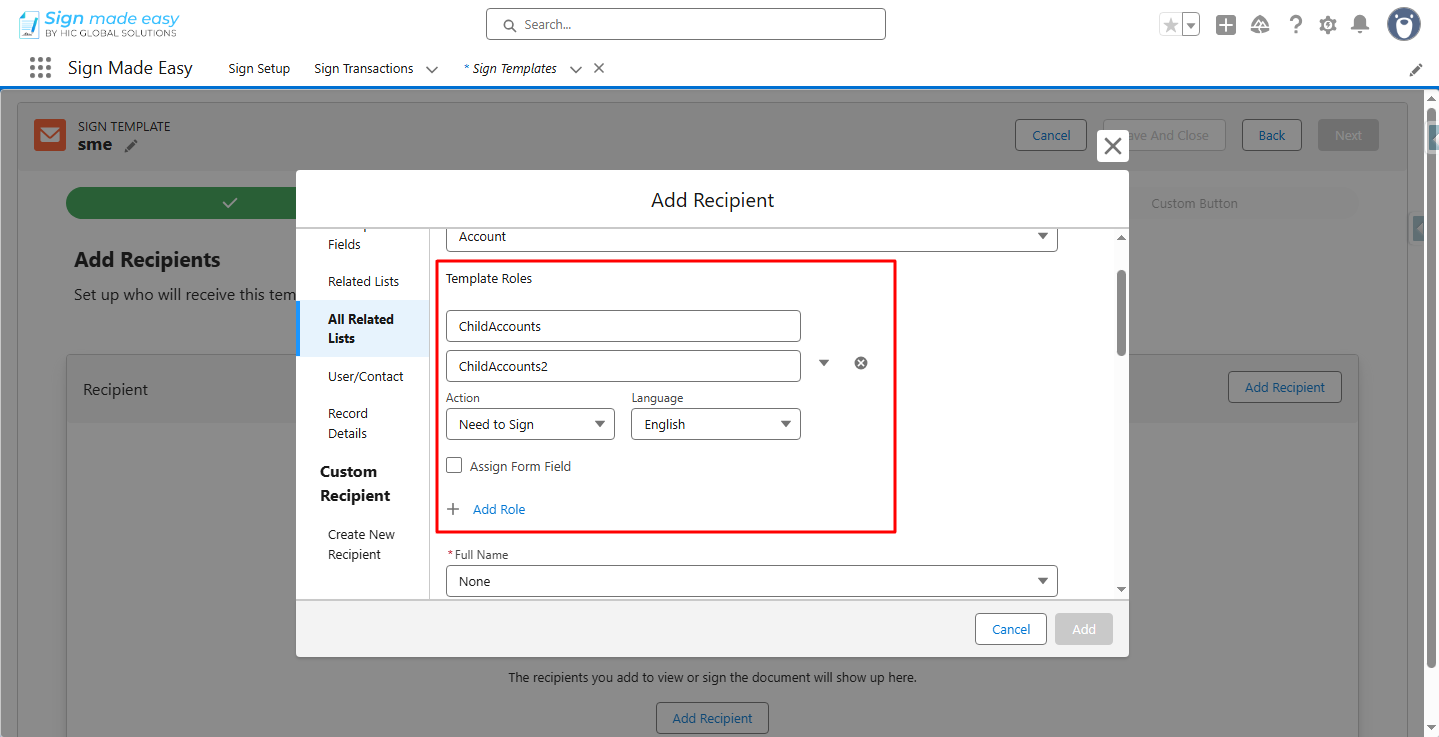1439x737 pixels.
Task: Open the Action dropdown showing Need to Sign
Action: [x=529, y=424]
